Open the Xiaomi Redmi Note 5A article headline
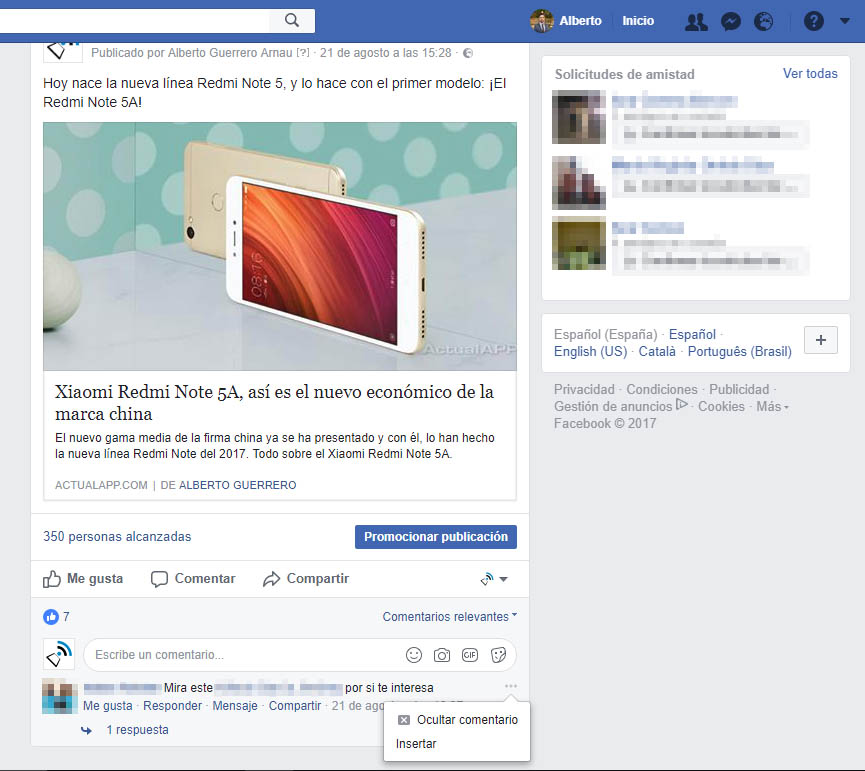 coord(274,403)
